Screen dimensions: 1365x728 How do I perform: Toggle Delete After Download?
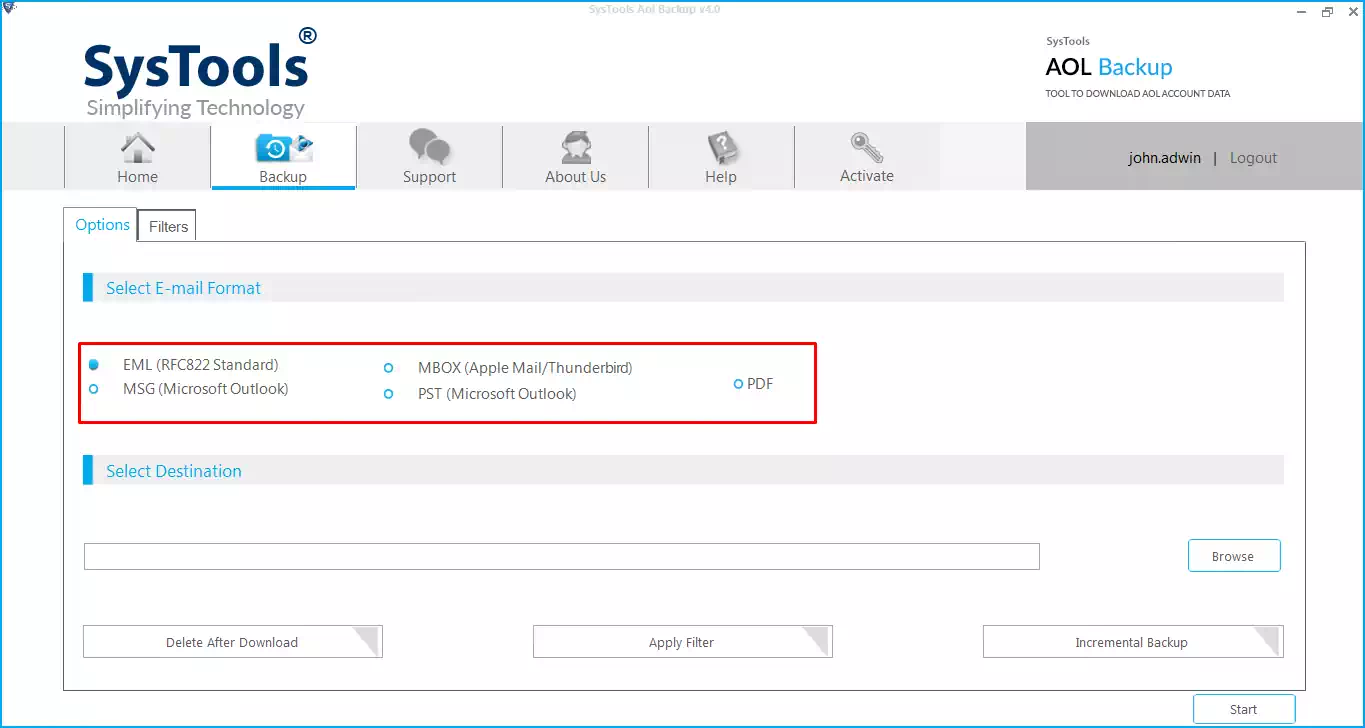pos(233,642)
